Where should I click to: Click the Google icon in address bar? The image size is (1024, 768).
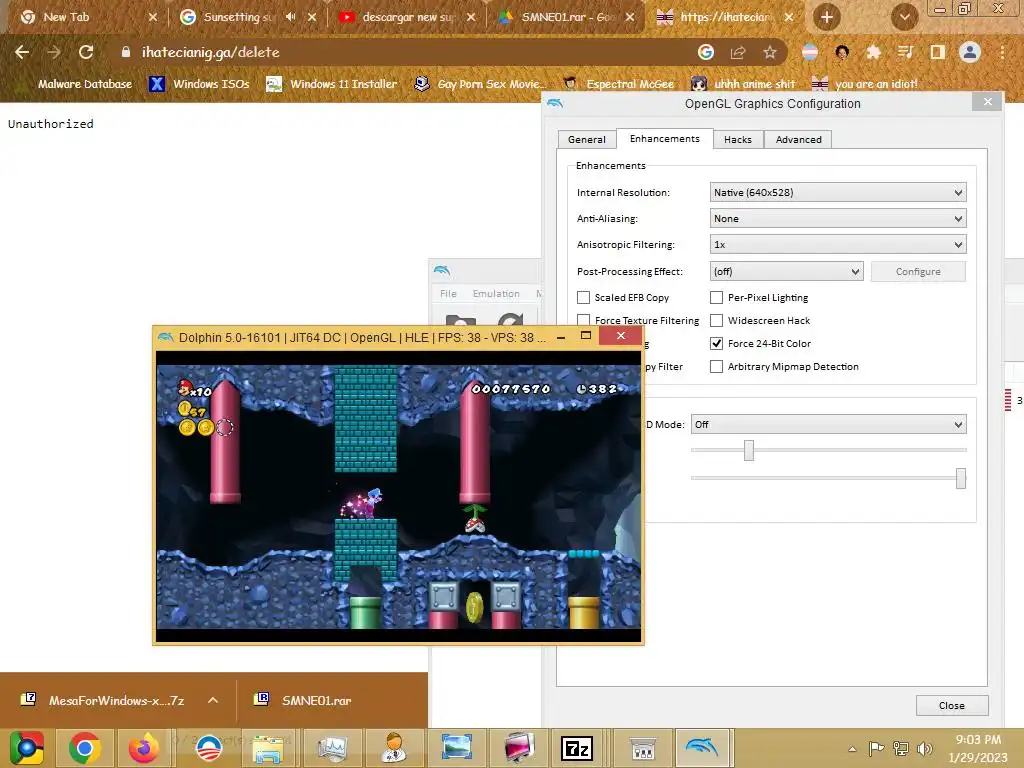pos(706,52)
